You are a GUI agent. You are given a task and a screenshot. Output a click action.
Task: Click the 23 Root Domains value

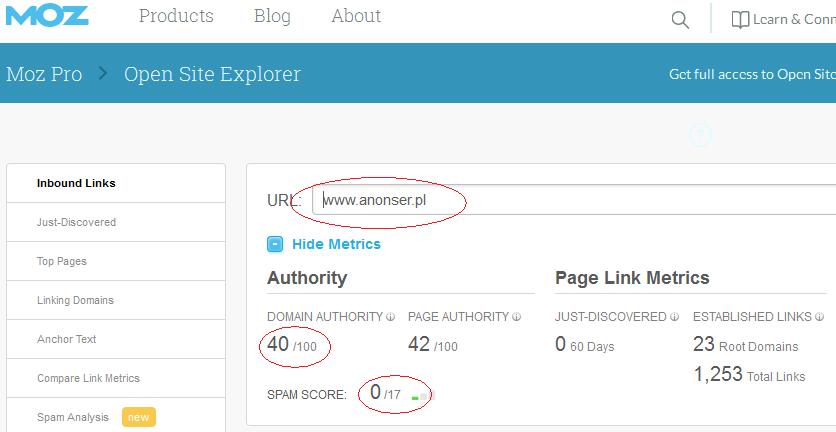point(745,345)
